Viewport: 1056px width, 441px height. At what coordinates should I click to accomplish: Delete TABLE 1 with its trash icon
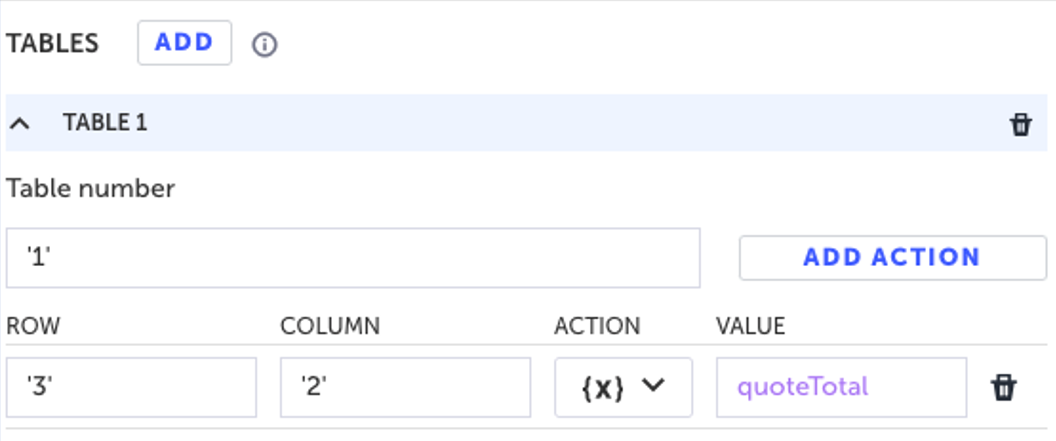(1020, 125)
